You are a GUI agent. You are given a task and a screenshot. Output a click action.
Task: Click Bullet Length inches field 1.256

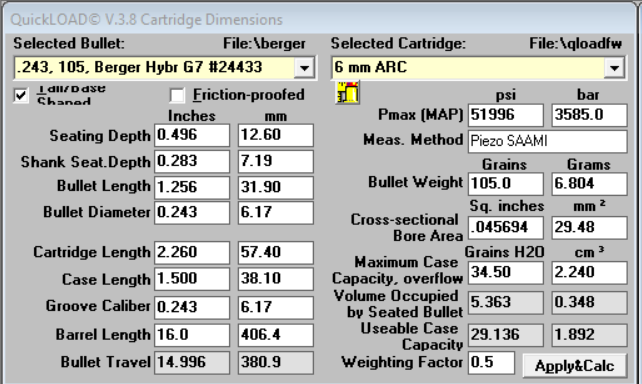(x=192, y=187)
